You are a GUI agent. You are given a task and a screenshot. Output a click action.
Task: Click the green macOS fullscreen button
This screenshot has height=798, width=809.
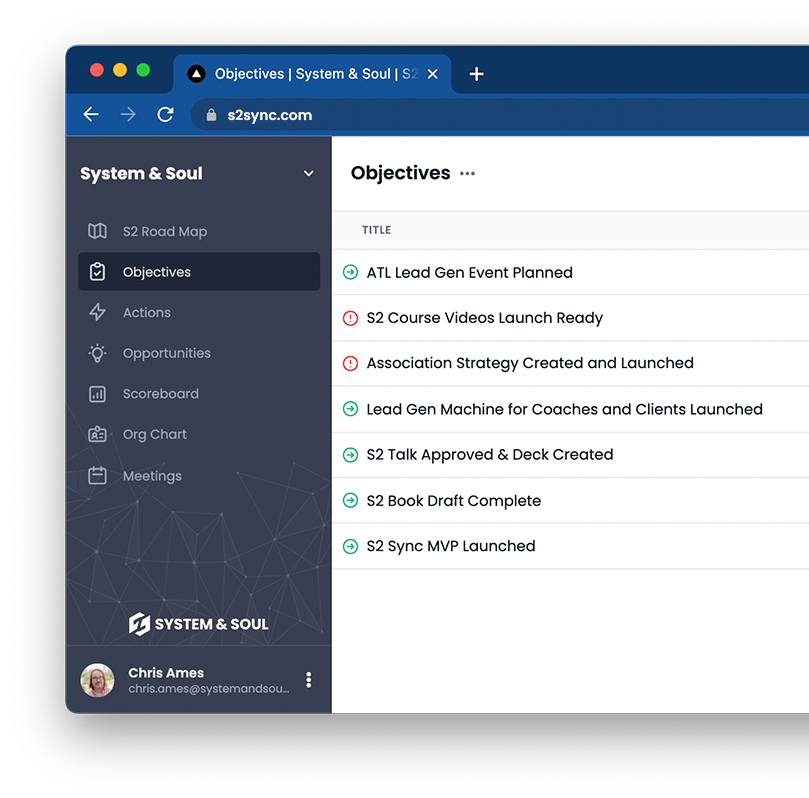point(143,70)
